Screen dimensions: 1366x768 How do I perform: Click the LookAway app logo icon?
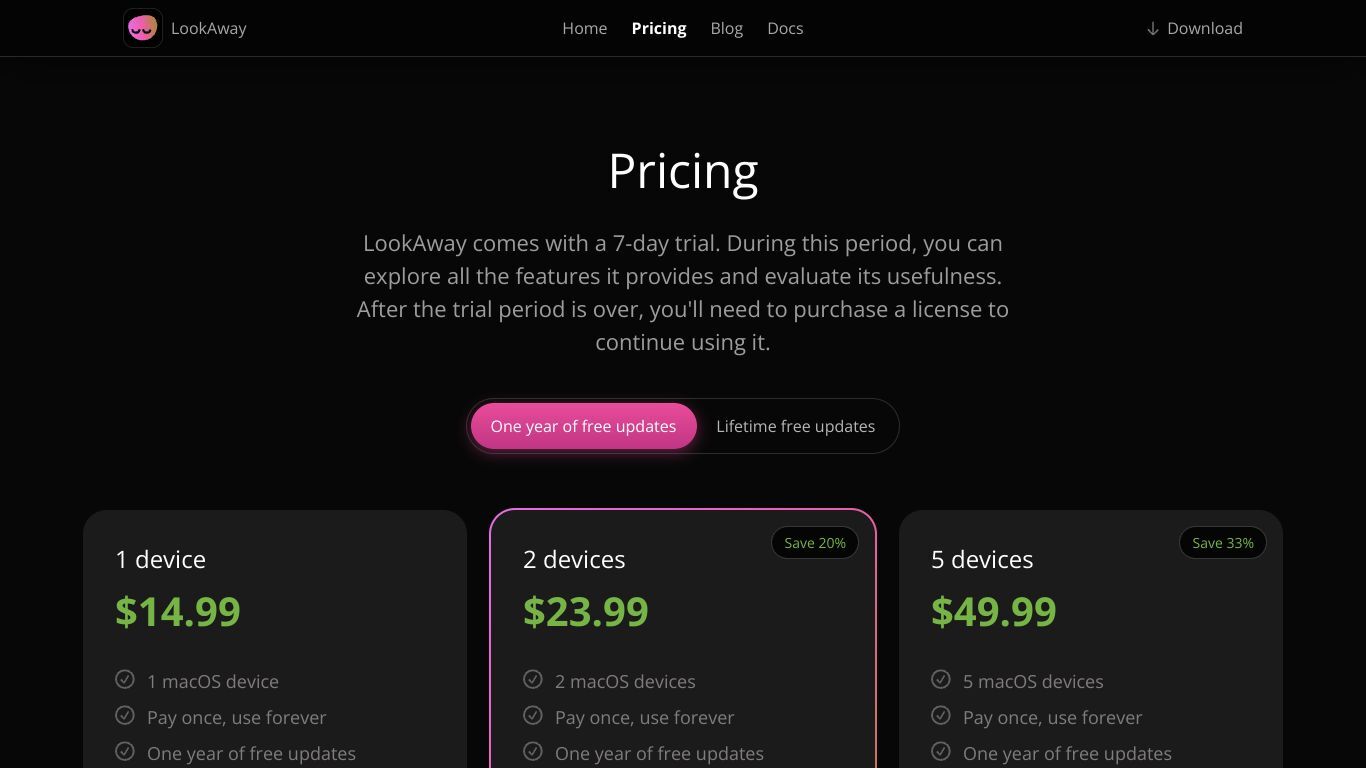143,28
